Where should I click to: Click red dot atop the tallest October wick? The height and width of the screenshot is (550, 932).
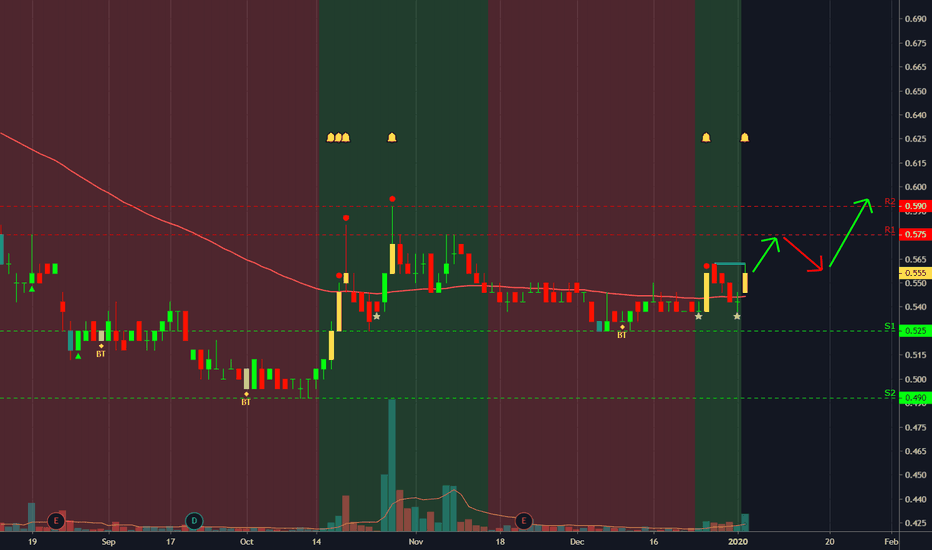tap(392, 199)
